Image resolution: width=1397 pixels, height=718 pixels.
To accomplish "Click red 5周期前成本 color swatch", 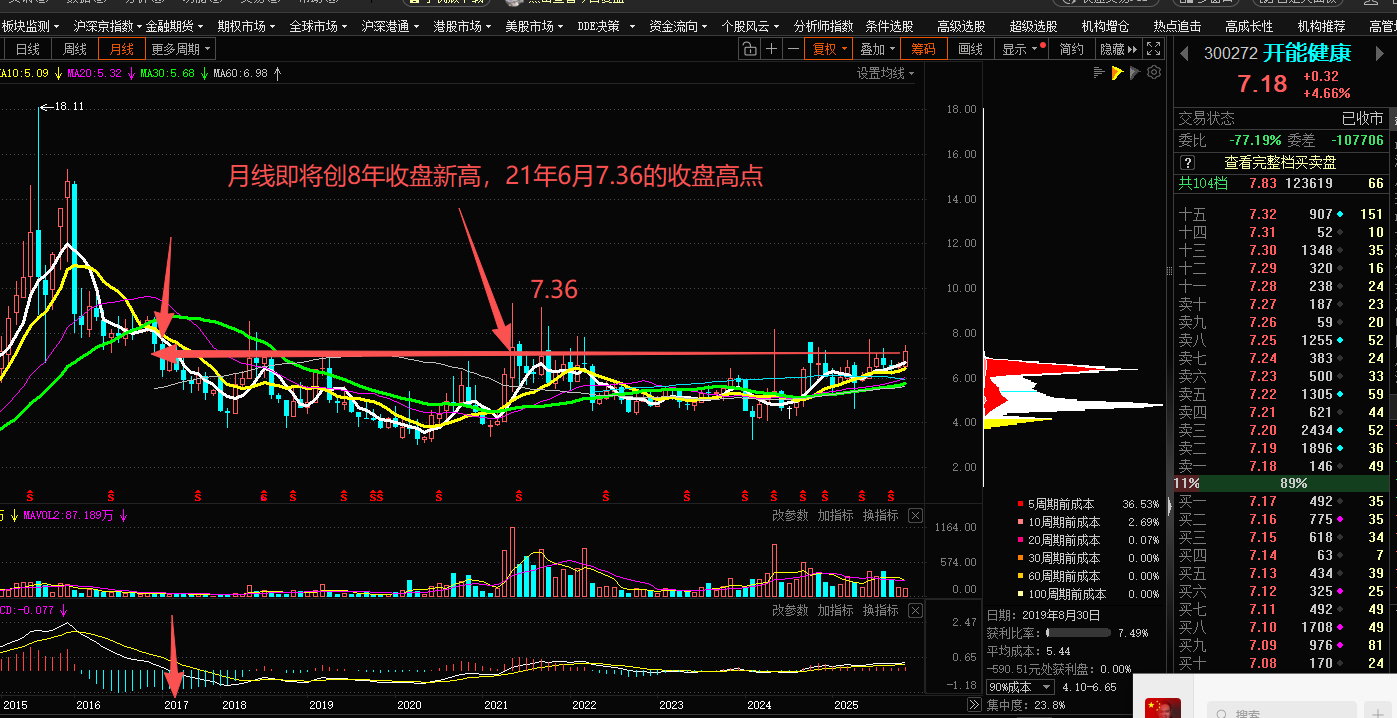I will point(1020,504).
